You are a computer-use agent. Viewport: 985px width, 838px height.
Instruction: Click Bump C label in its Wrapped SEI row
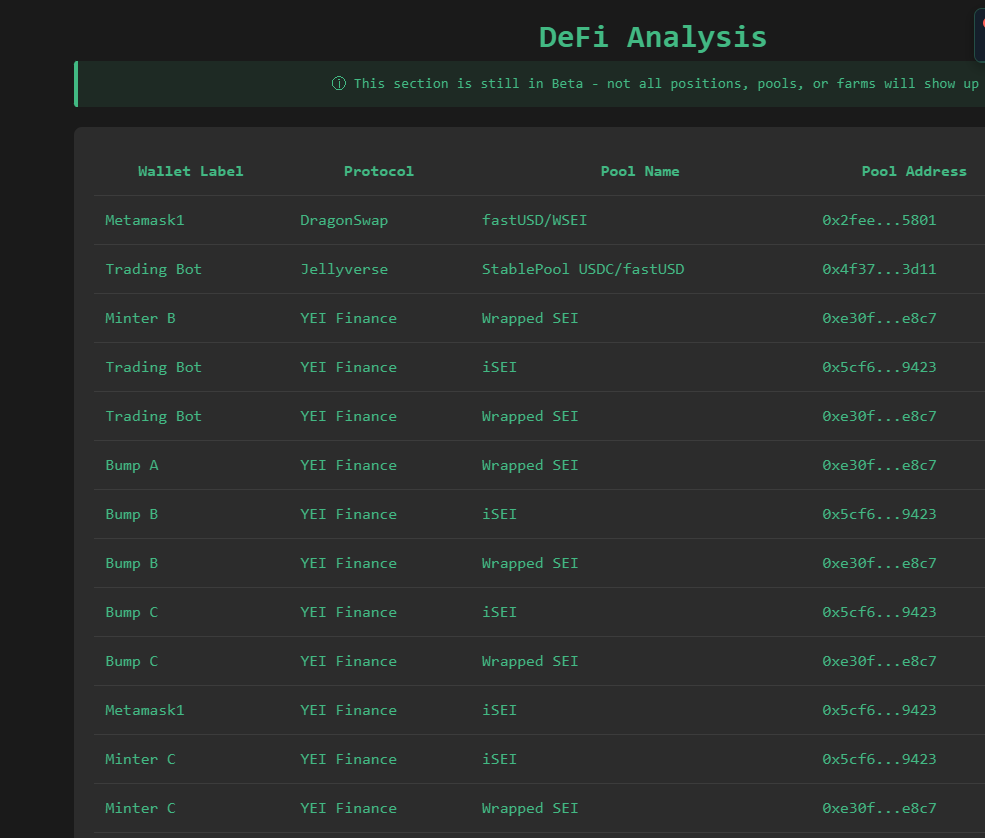pyautogui.click(x=131, y=661)
